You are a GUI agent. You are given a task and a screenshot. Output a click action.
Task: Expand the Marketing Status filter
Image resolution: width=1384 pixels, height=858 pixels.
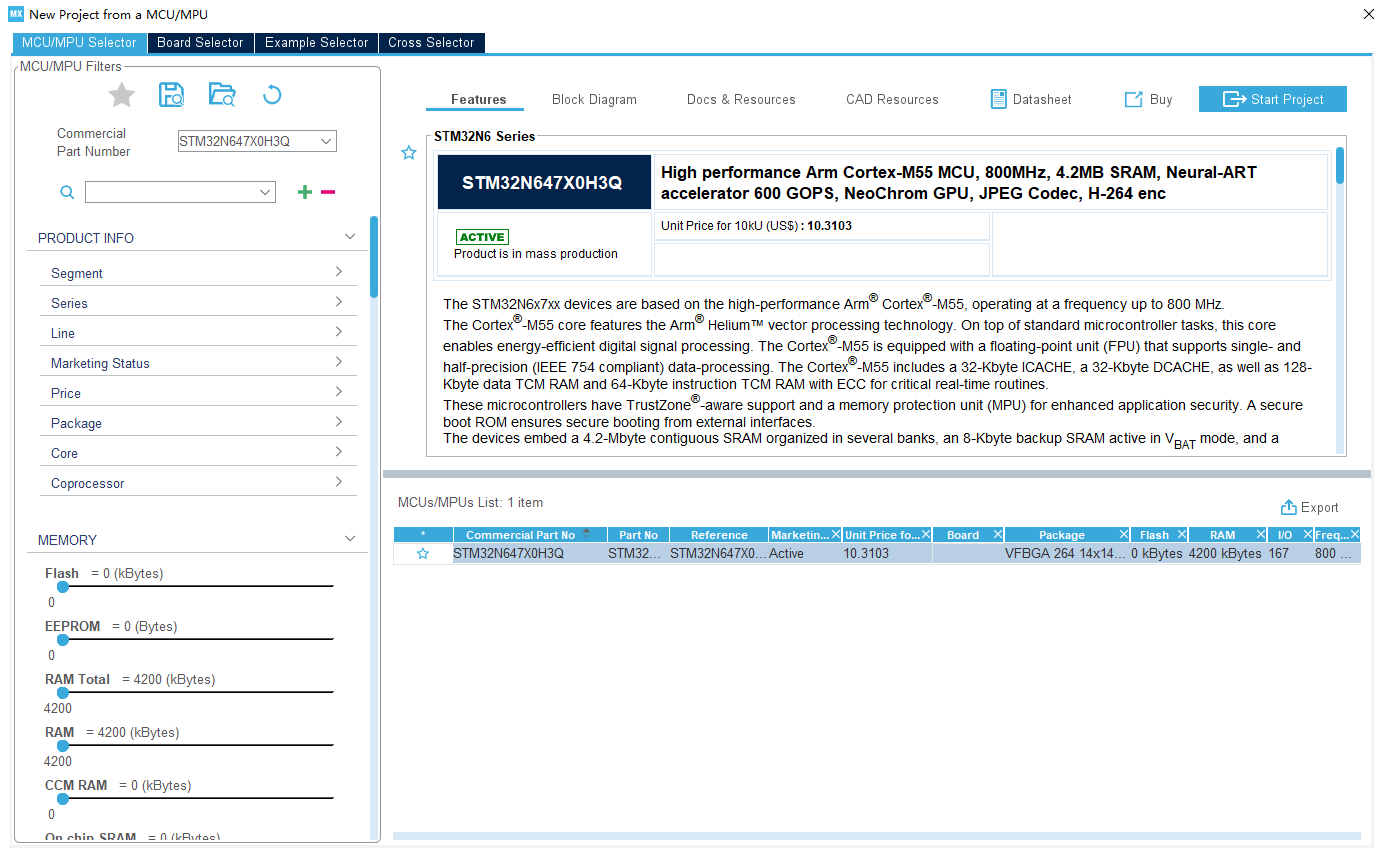[x=339, y=362]
